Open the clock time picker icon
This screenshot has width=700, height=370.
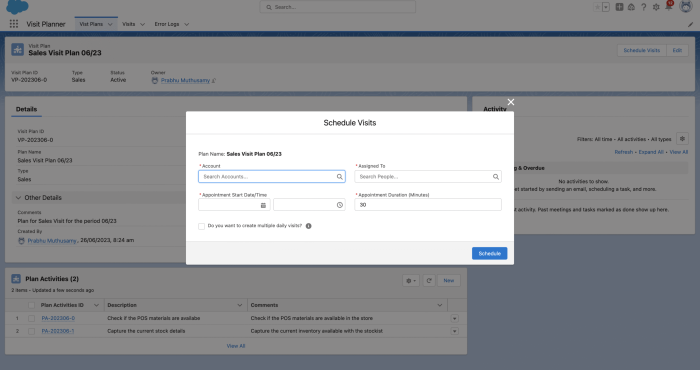[x=340, y=205]
